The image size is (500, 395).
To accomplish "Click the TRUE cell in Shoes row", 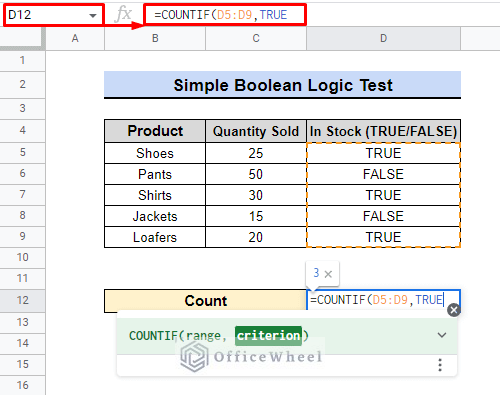I will point(383,153).
